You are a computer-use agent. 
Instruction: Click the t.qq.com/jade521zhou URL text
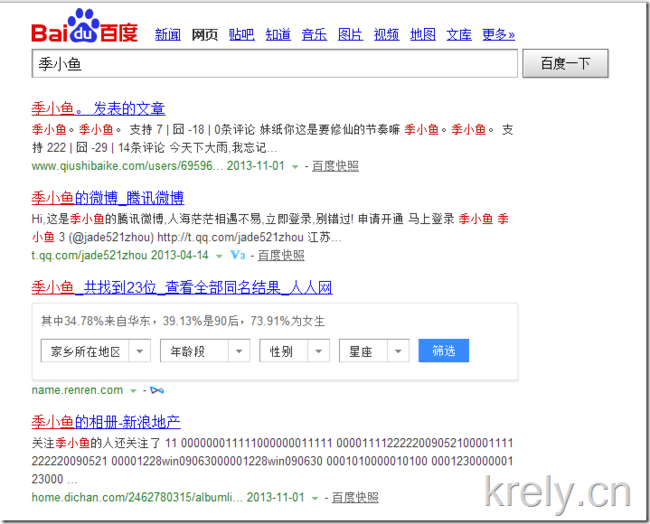(x=89, y=255)
